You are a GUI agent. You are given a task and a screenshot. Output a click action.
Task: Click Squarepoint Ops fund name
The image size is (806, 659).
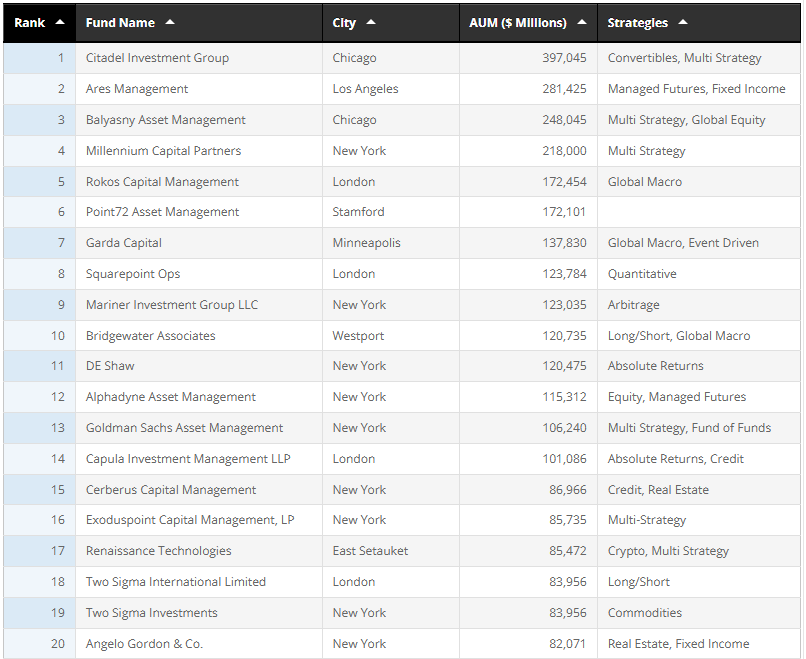point(133,273)
